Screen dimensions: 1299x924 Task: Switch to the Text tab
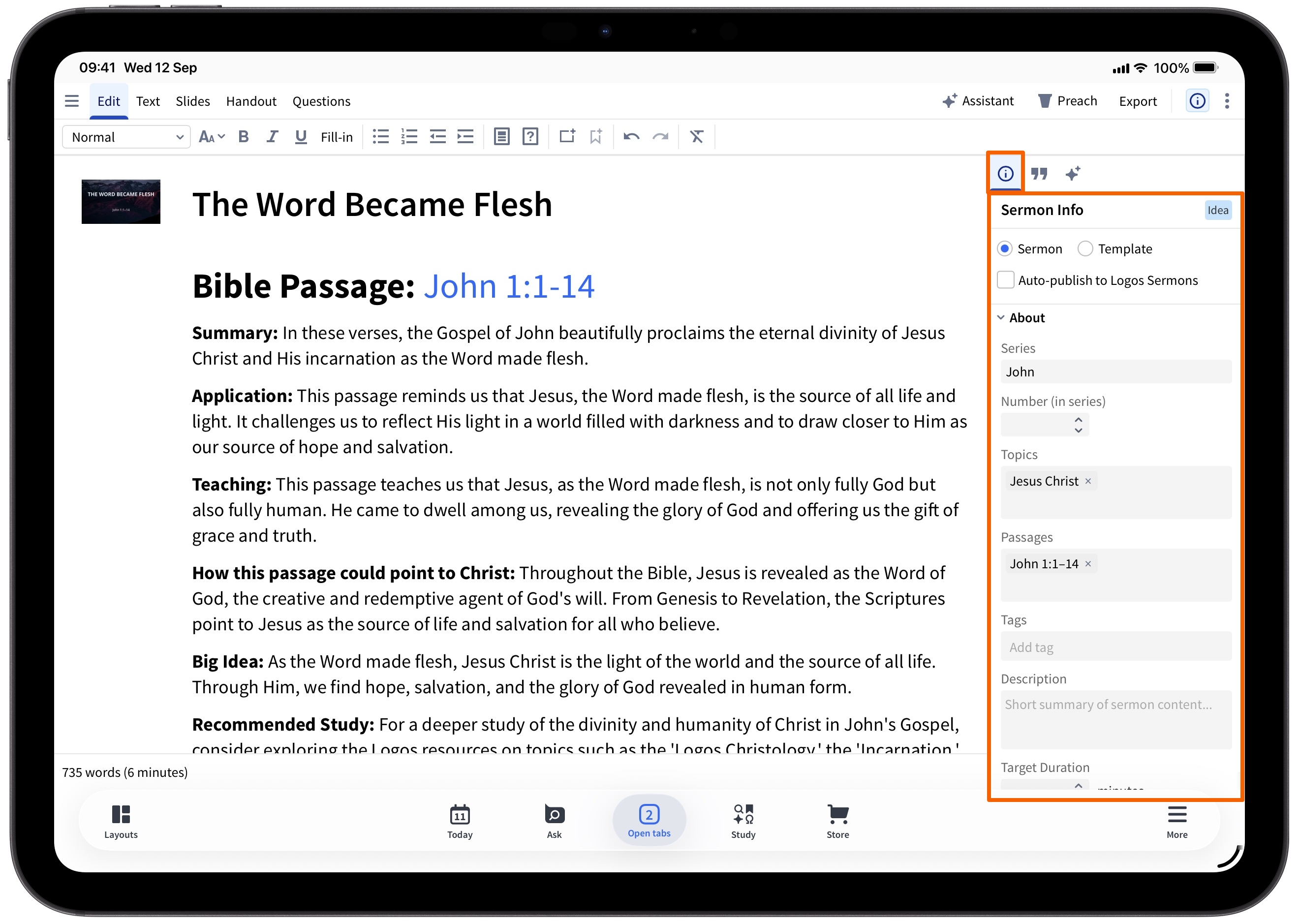tap(148, 101)
